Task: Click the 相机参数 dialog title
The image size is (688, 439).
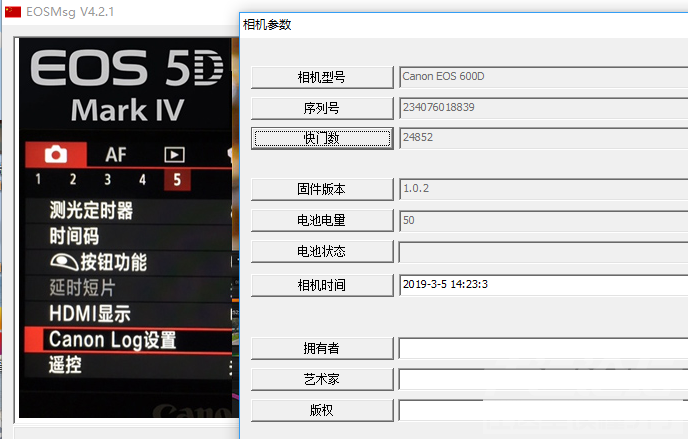Action: (x=267, y=25)
